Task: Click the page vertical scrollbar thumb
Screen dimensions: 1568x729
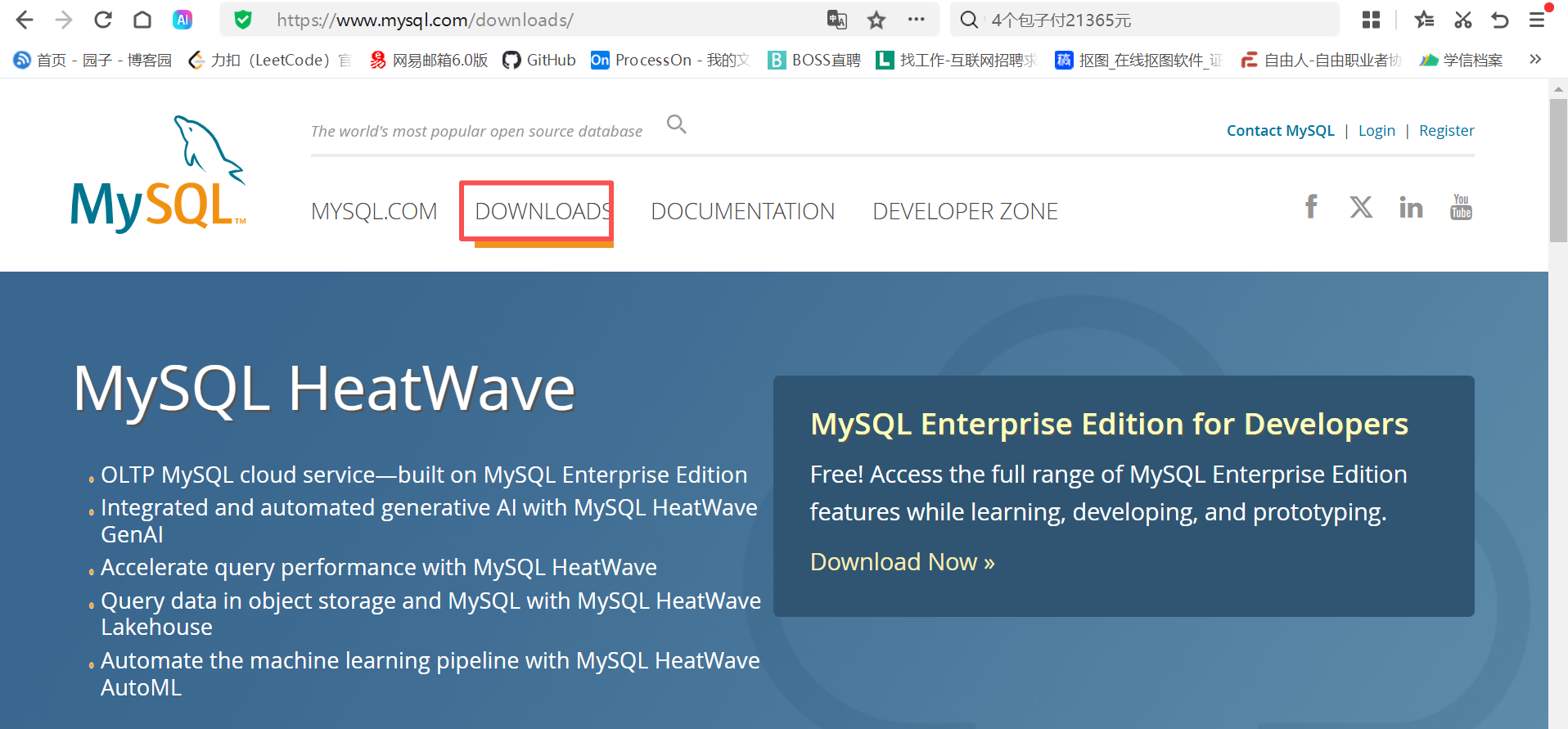Action: click(1558, 170)
